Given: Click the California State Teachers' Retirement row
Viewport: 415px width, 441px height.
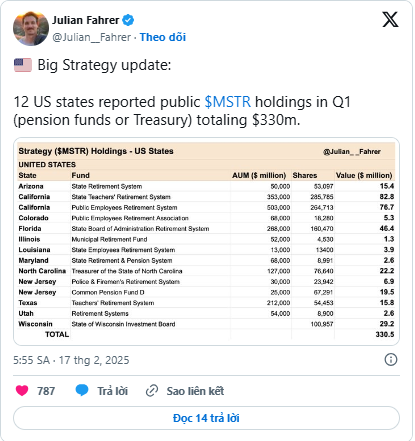Looking at the screenshot, I should click(x=206, y=197).
